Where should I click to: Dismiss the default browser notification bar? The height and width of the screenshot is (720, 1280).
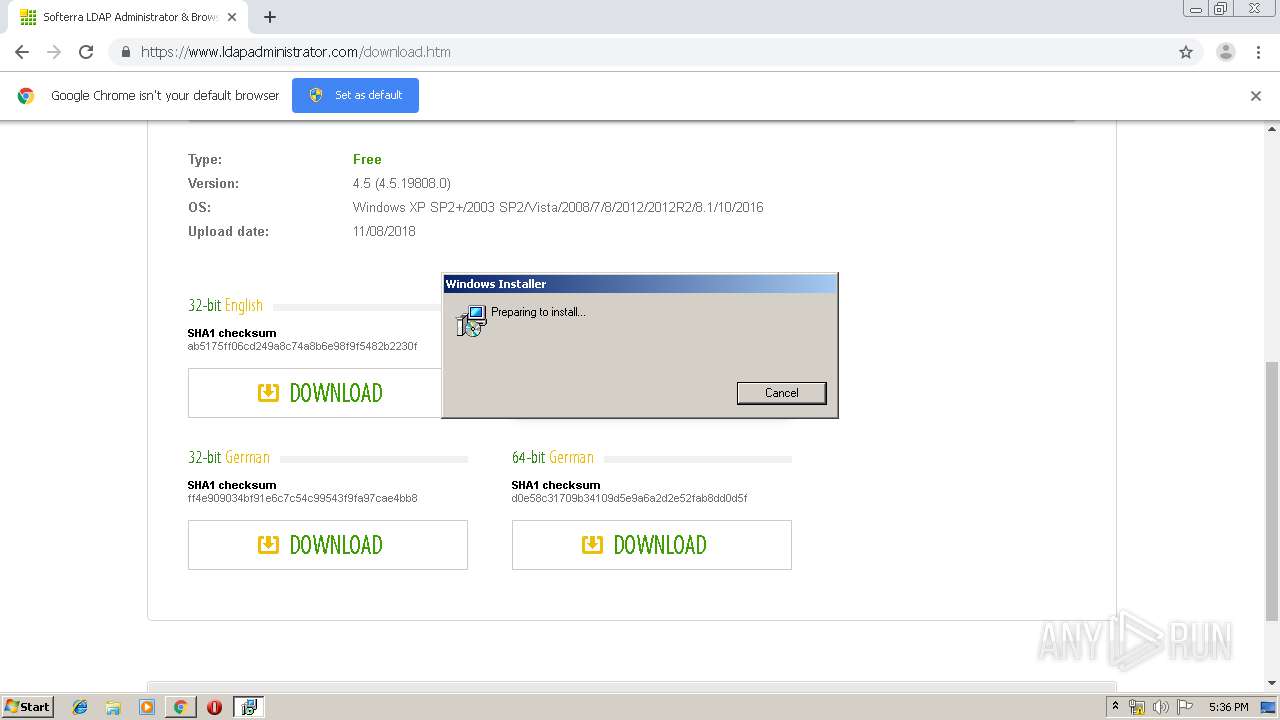click(x=1255, y=96)
